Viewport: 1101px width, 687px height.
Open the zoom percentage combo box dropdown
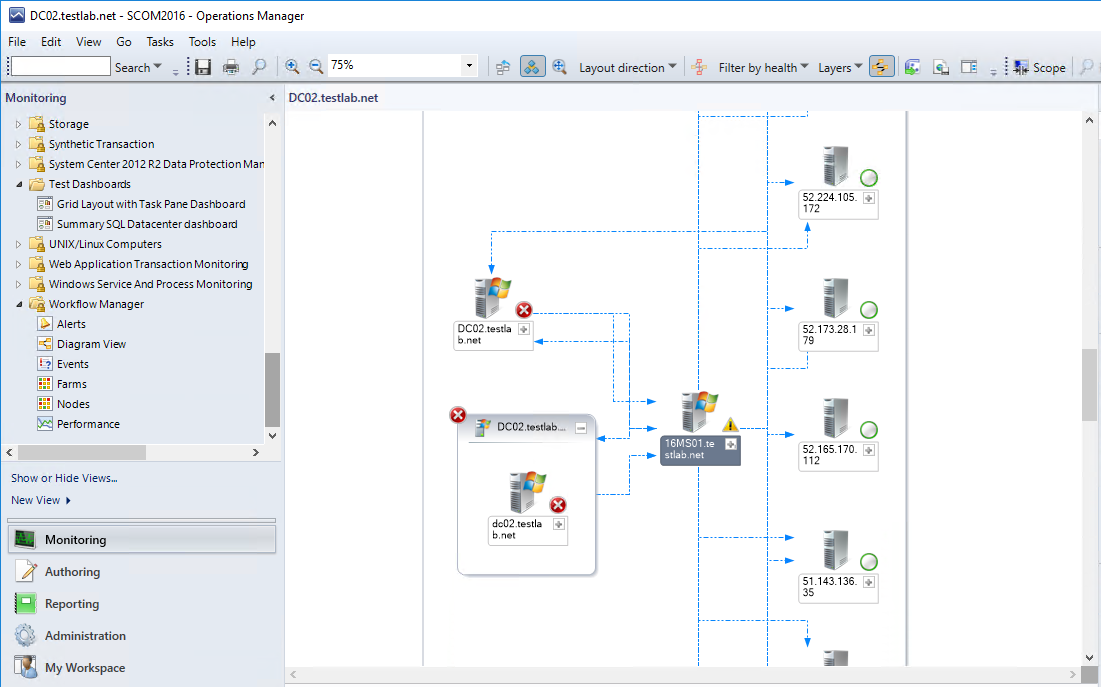point(469,66)
